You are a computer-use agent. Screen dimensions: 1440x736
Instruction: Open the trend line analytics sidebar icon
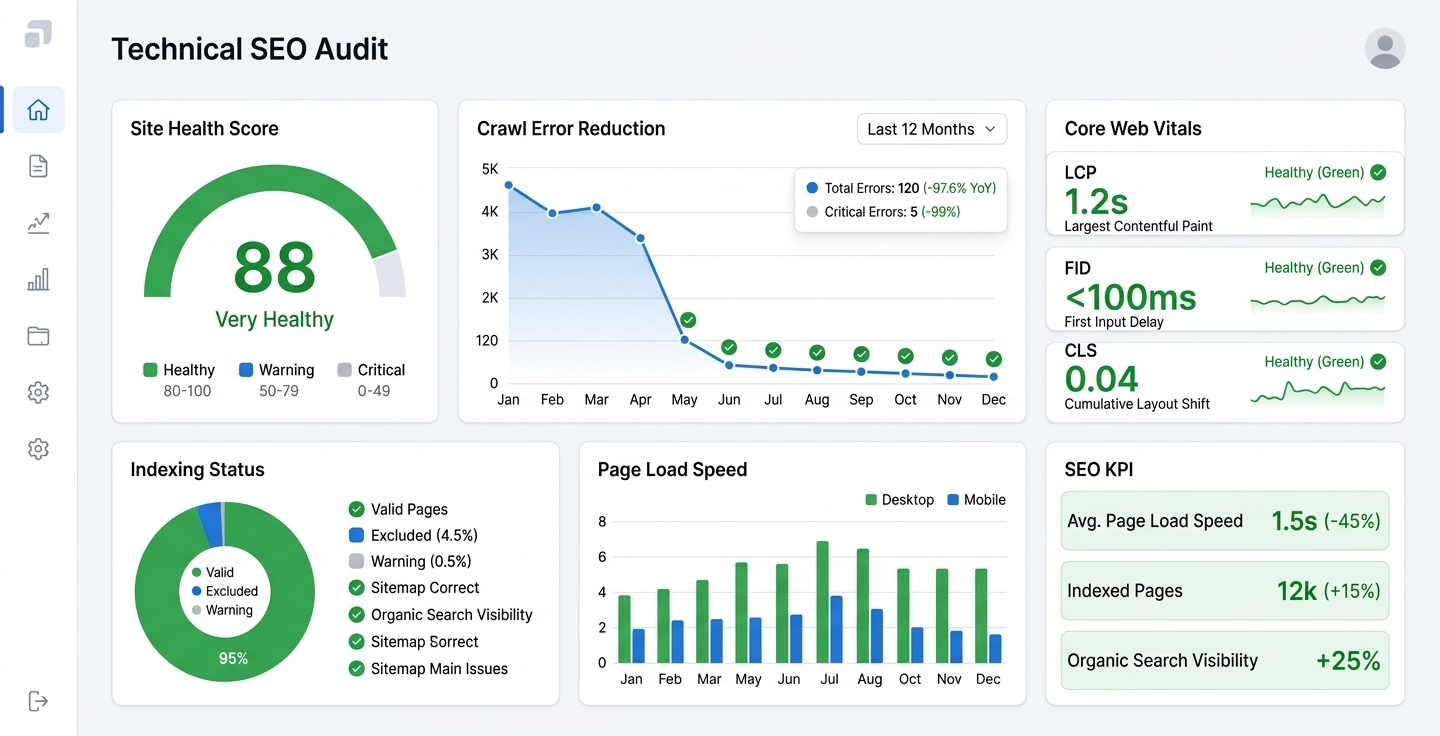click(38, 223)
